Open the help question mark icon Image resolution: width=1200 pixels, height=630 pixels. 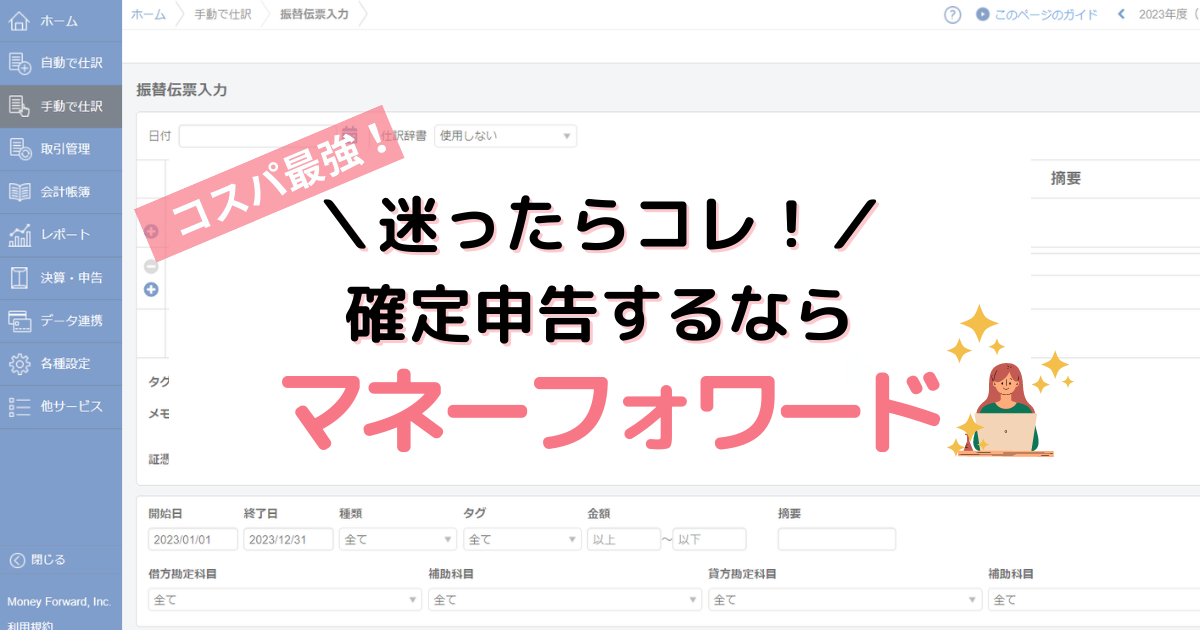(x=953, y=15)
